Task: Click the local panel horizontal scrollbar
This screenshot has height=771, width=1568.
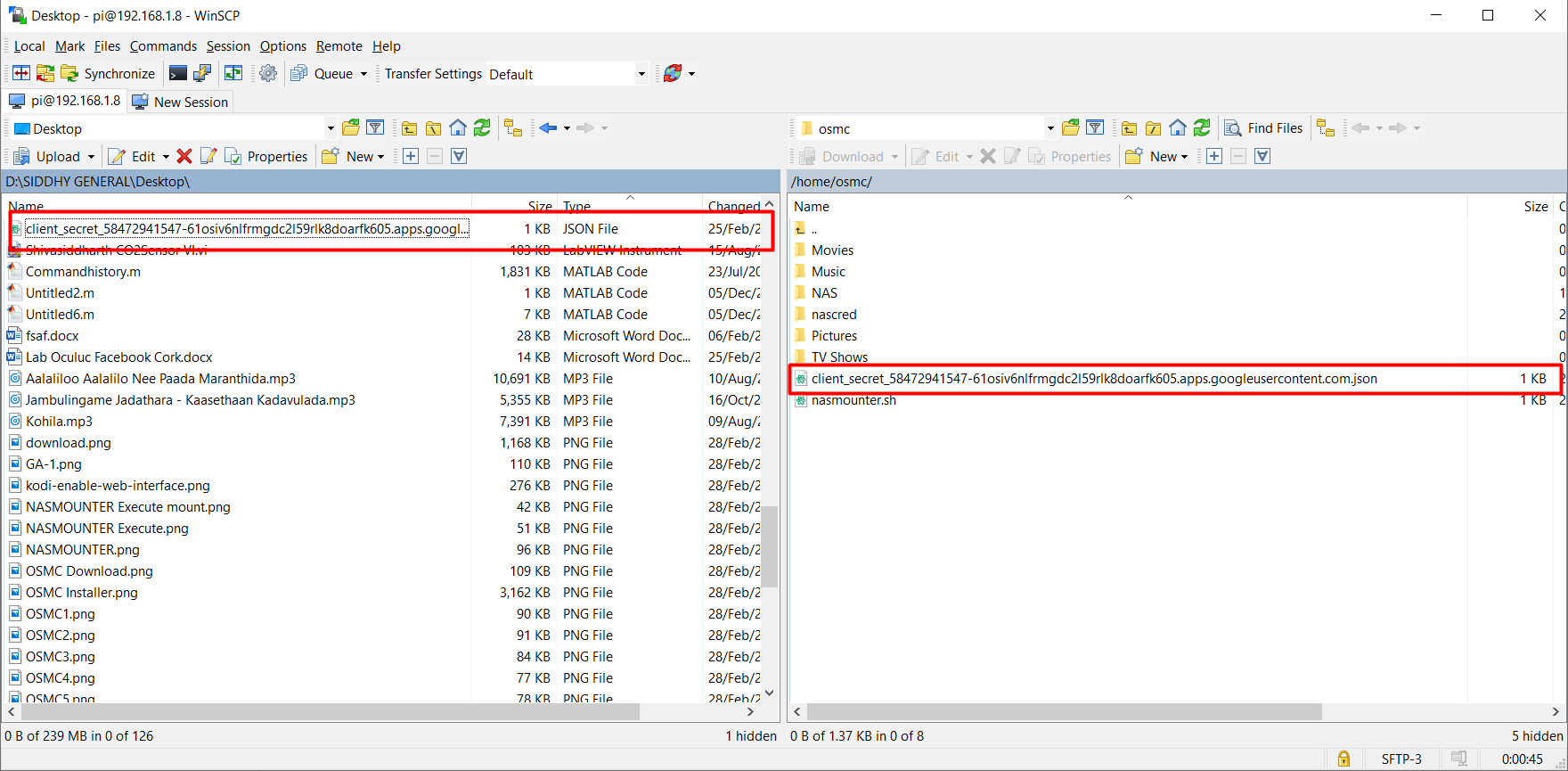Action: pyautogui.click(x=331, y=712)
